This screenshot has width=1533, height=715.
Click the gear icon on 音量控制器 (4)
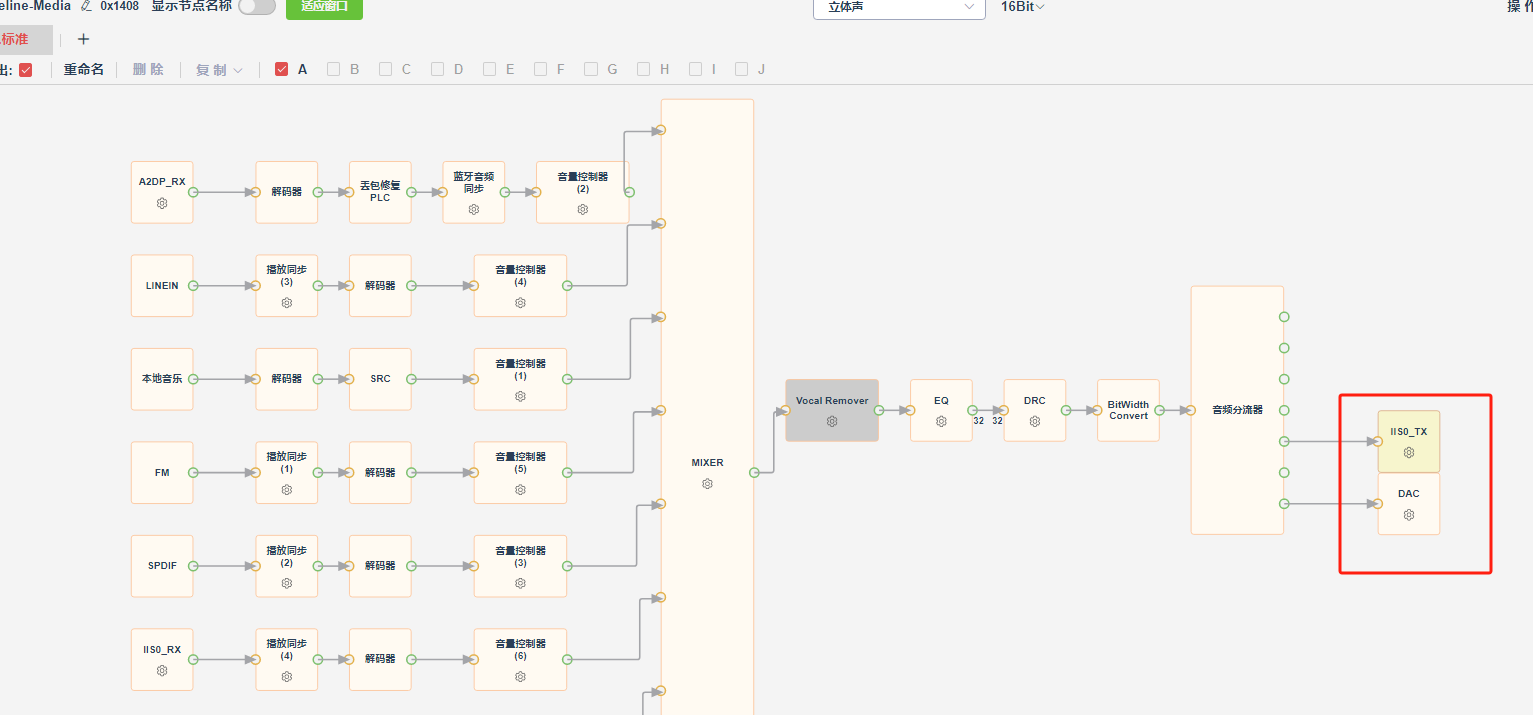tap(520, 303)
